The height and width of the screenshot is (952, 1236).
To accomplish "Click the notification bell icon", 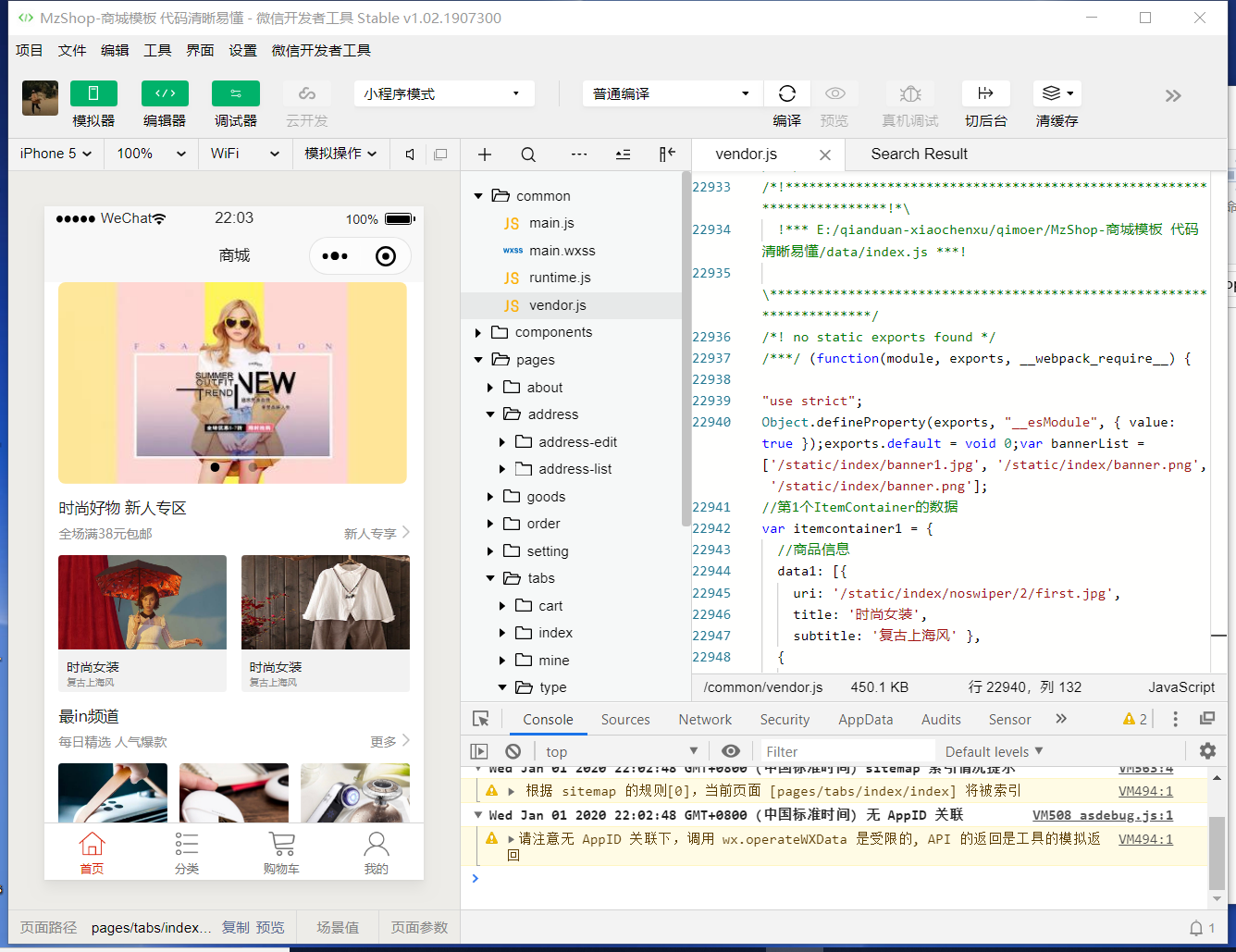I will [x=1196, y=928].
